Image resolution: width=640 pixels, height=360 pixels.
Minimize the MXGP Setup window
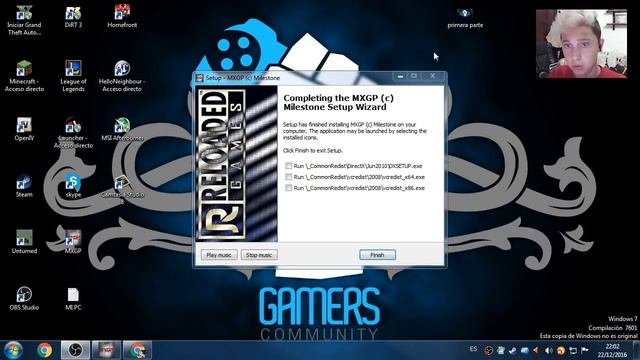pyautogui.click(x=400, y=76)
